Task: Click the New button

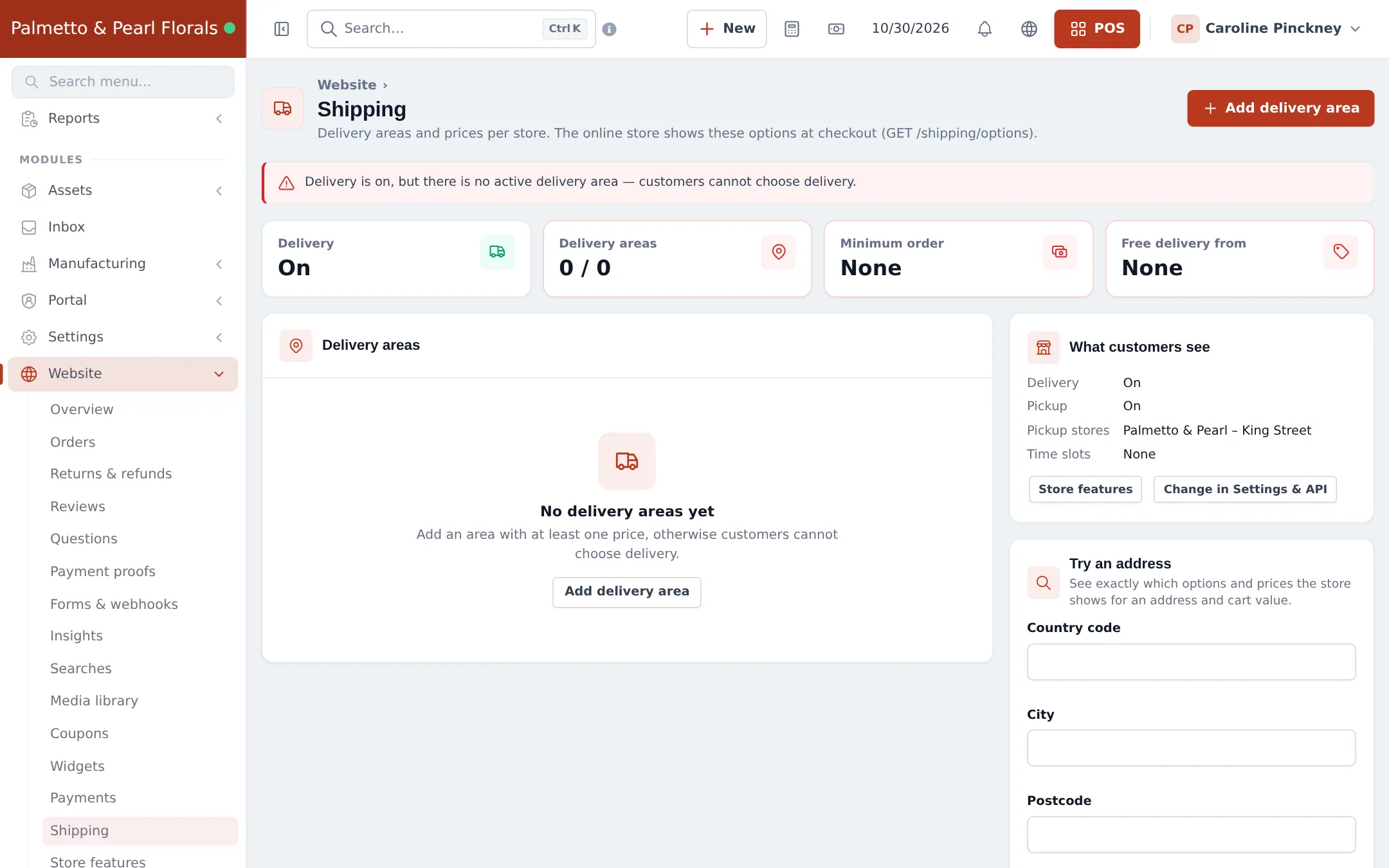Action: click(727, 29)
